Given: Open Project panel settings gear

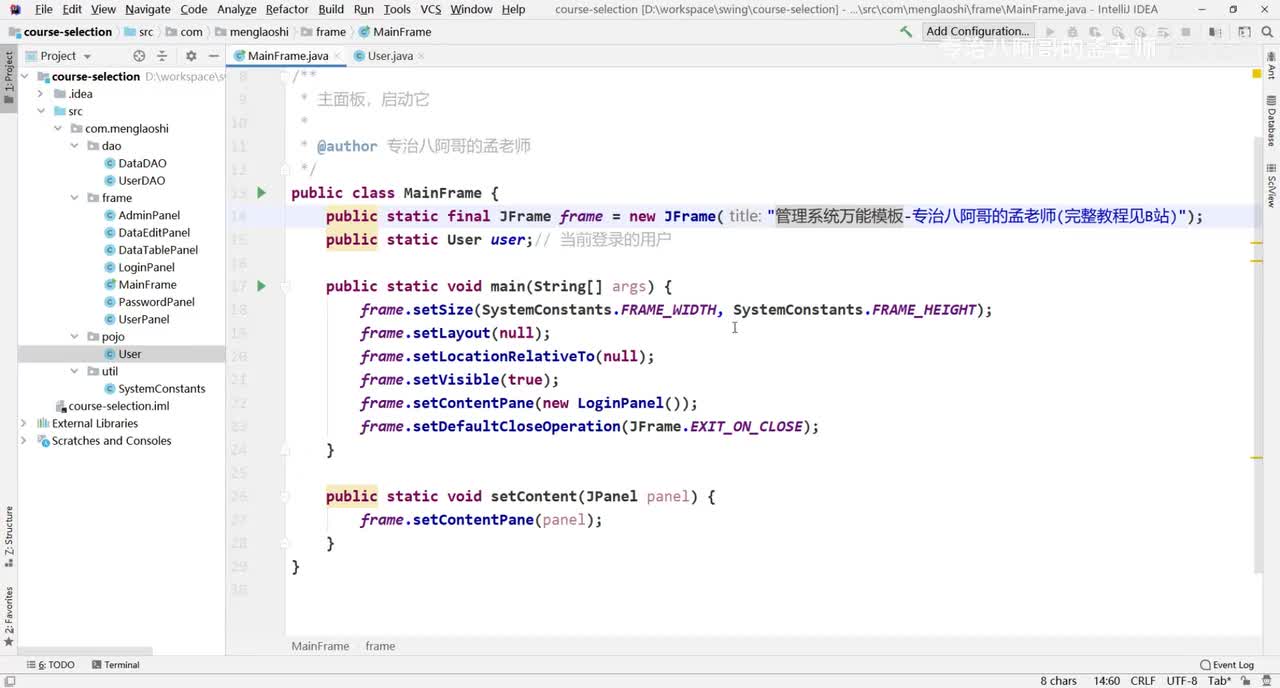Looking at the screenshot, I should (x=191, y=56).
